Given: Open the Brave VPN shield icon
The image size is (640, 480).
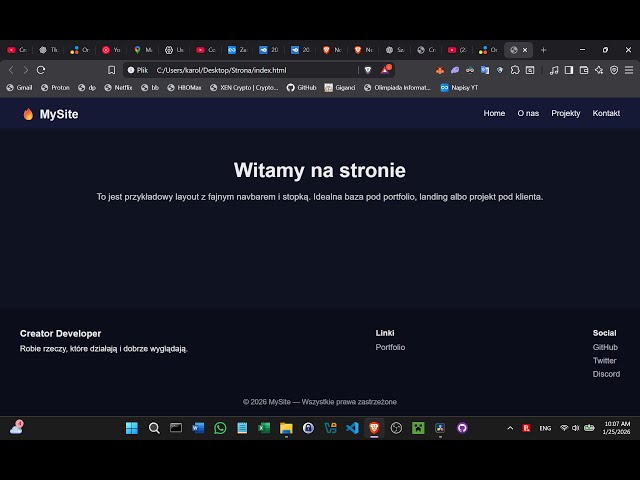Looking at the screenshot, I should (614, 70).
